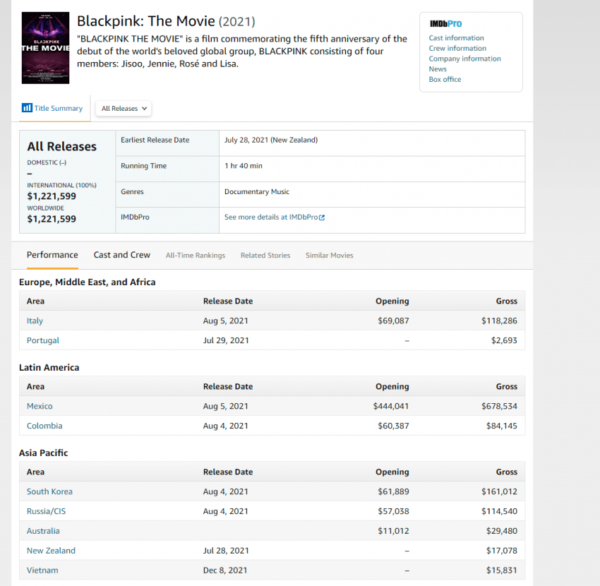This screenshot has height=586, width=600.
Task: Switch to Related Stories tab
Action: pos(265,256)
